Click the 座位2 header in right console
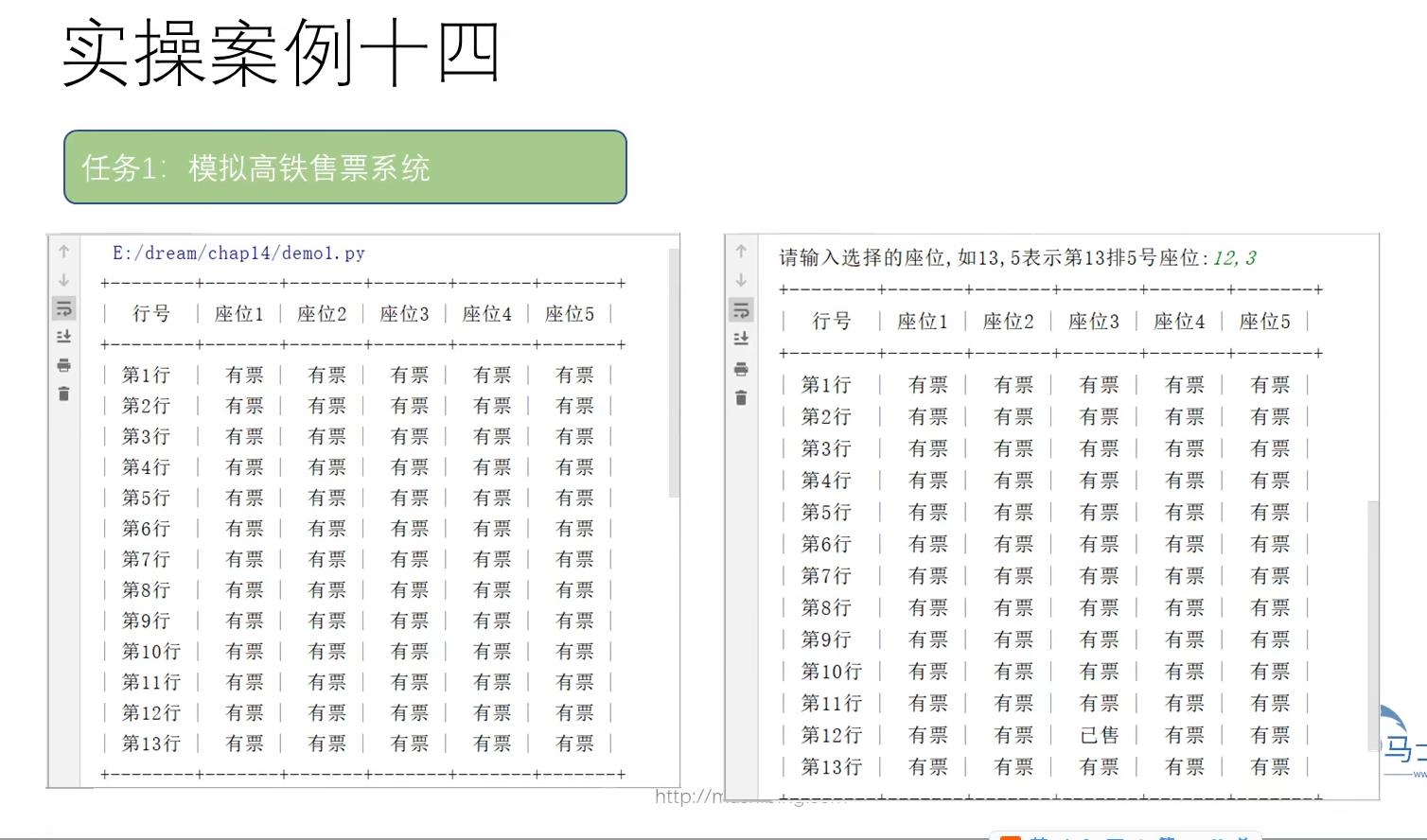 pyautogui.click(x=1009, y=322)
